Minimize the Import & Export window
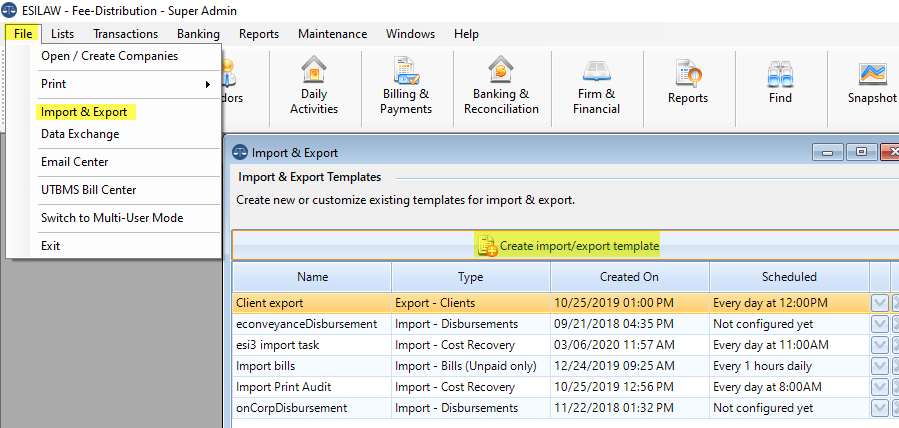Screen dimensions: 899x428 [x=827, y=152]
